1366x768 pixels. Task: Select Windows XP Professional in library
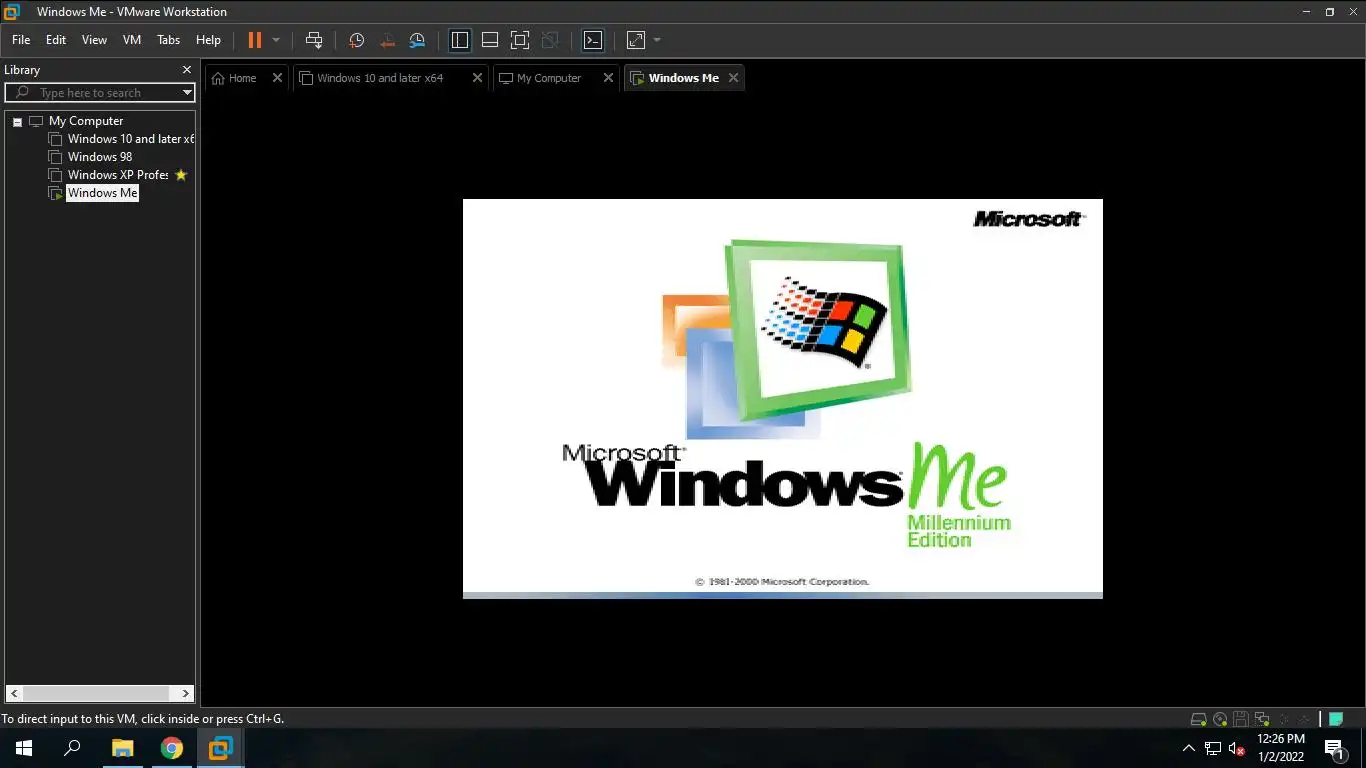[117, 175]
